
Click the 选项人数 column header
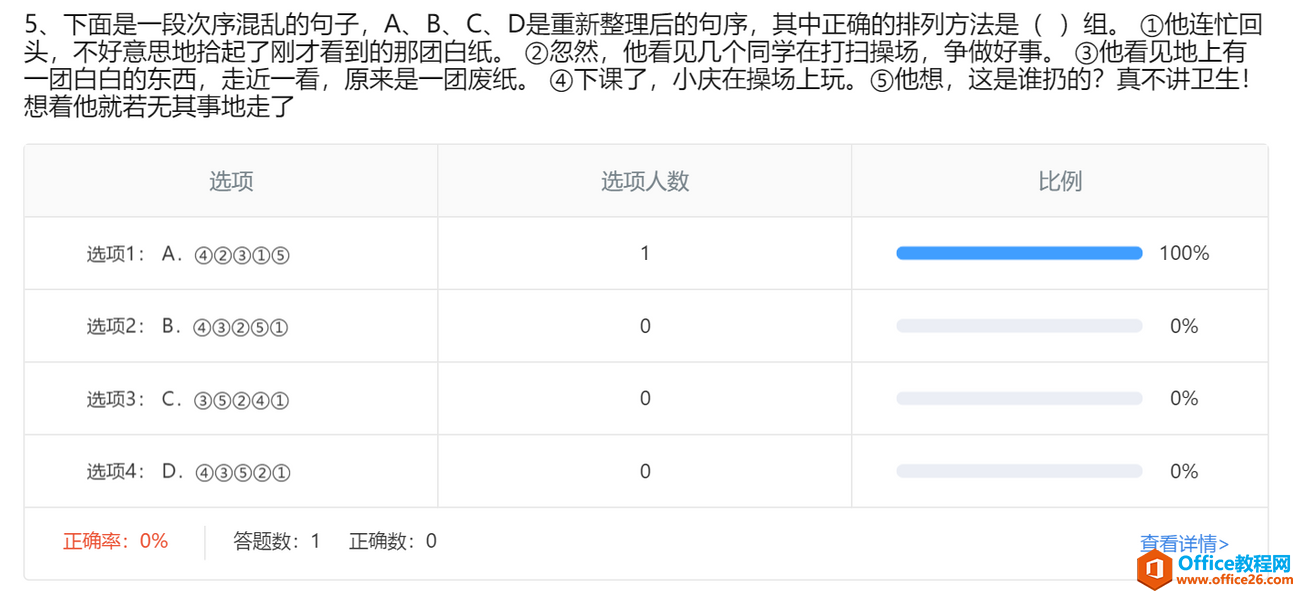click(645, 181)
